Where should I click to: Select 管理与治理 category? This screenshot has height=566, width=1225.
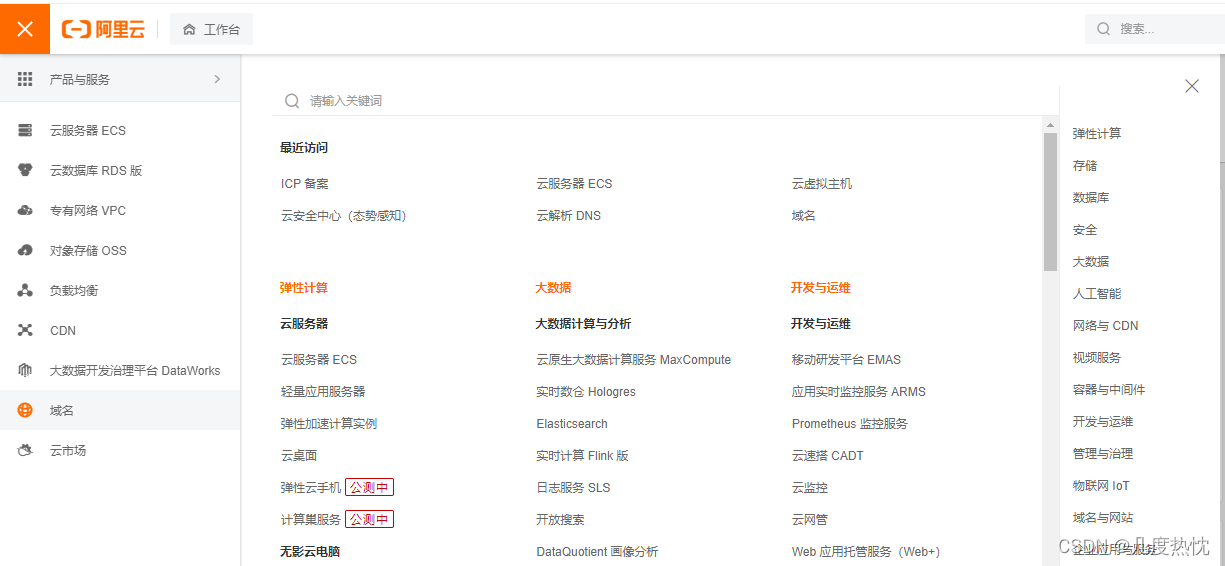click(1103, 454)
